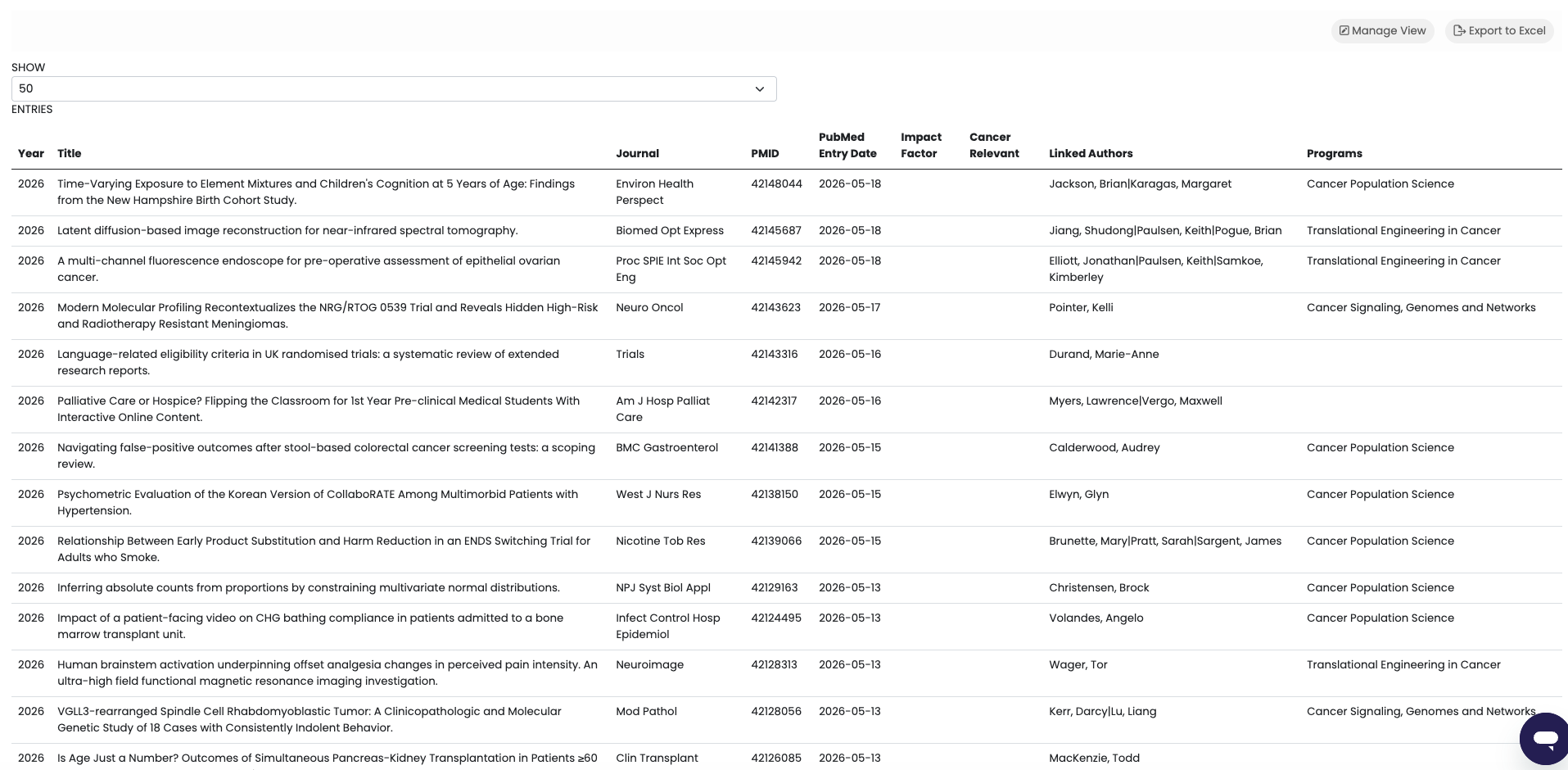This screenshot has width=1568, height=770.
Task: Click PMID 42145687
Action: (x=776, y=230)
